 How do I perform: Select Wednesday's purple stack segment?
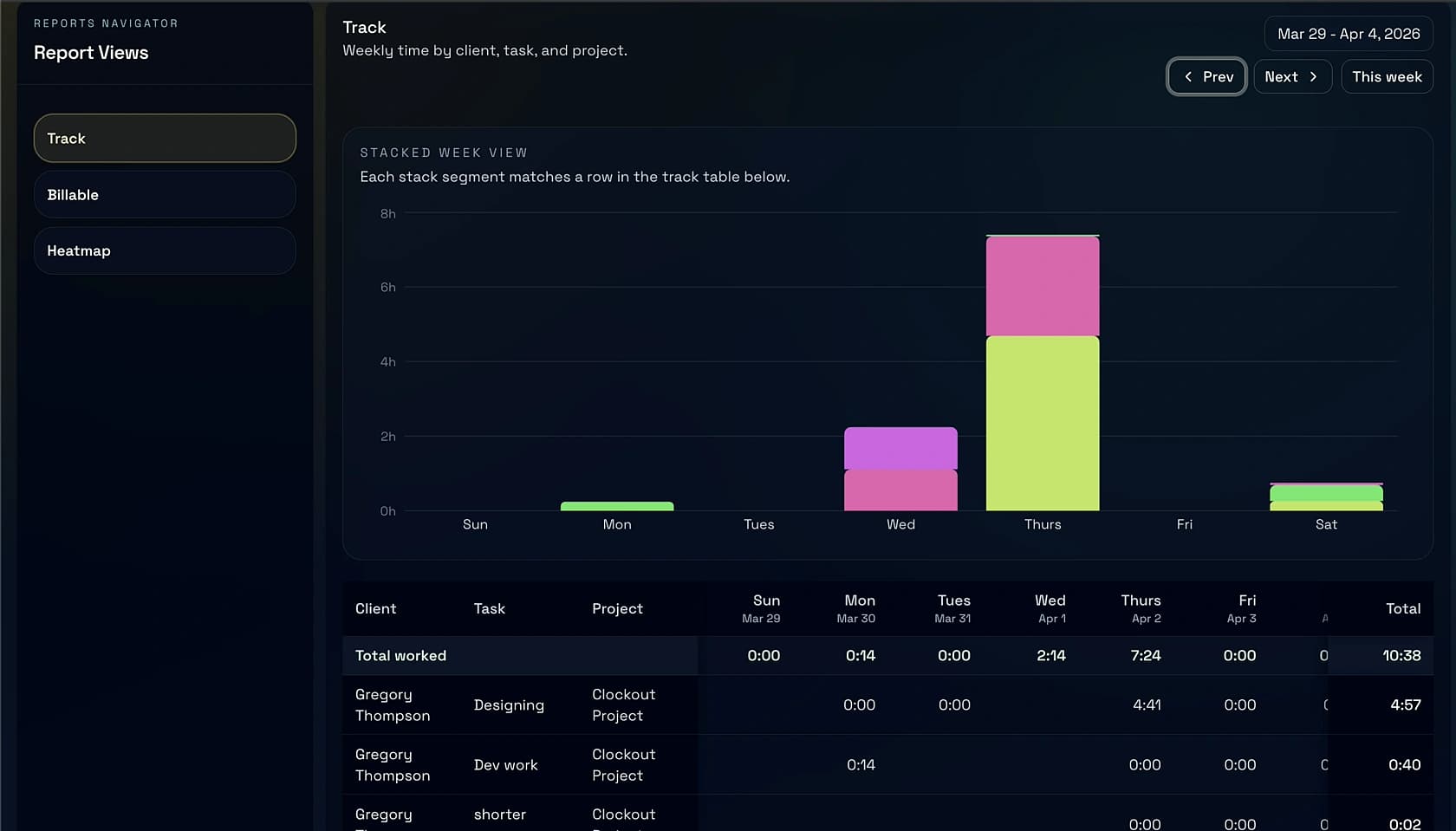900,446
